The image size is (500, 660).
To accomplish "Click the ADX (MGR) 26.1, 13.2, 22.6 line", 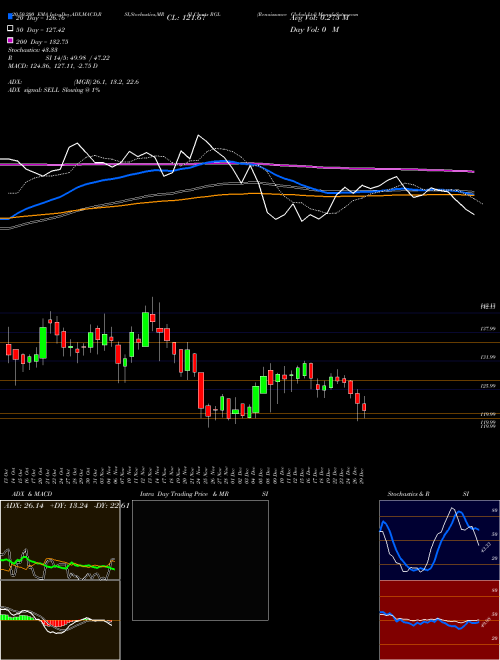I will pos(73,82).
